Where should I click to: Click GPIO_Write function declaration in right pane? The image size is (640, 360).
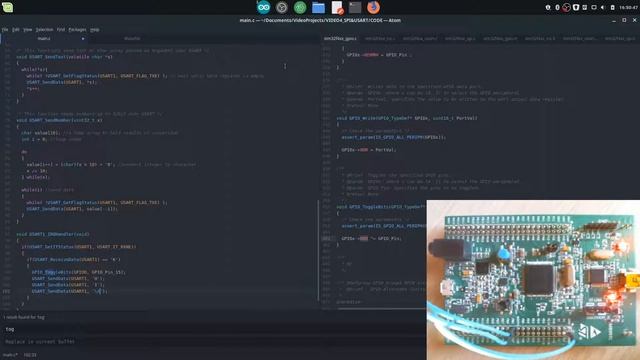click(407, 118)
